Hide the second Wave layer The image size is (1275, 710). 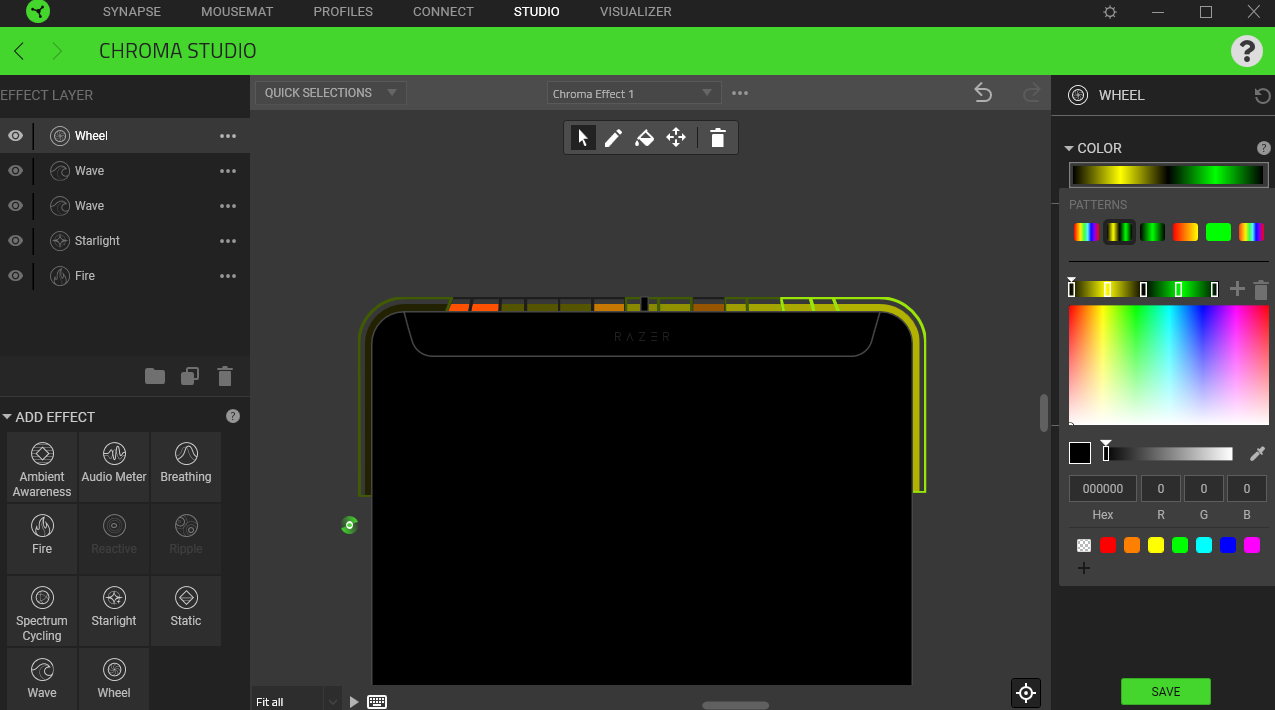click(x=16, y=206)
